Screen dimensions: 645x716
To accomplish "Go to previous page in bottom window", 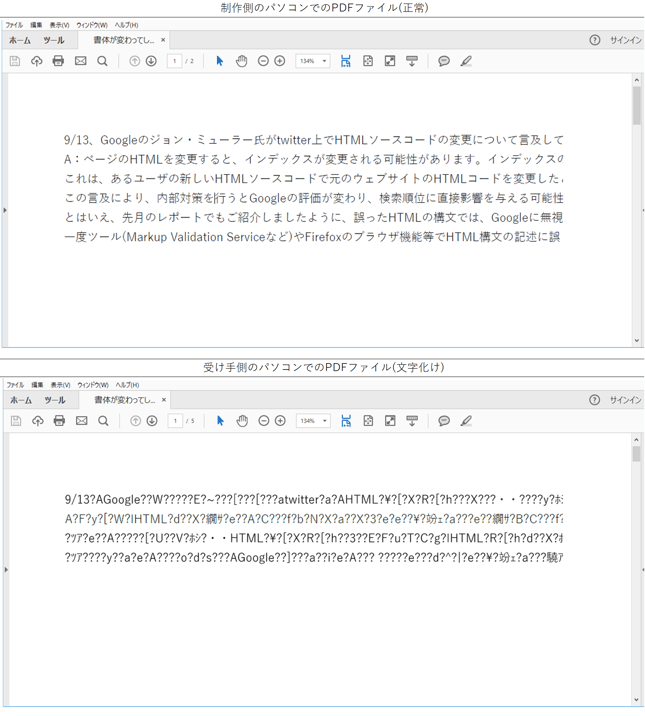I will tap(135, 421).
